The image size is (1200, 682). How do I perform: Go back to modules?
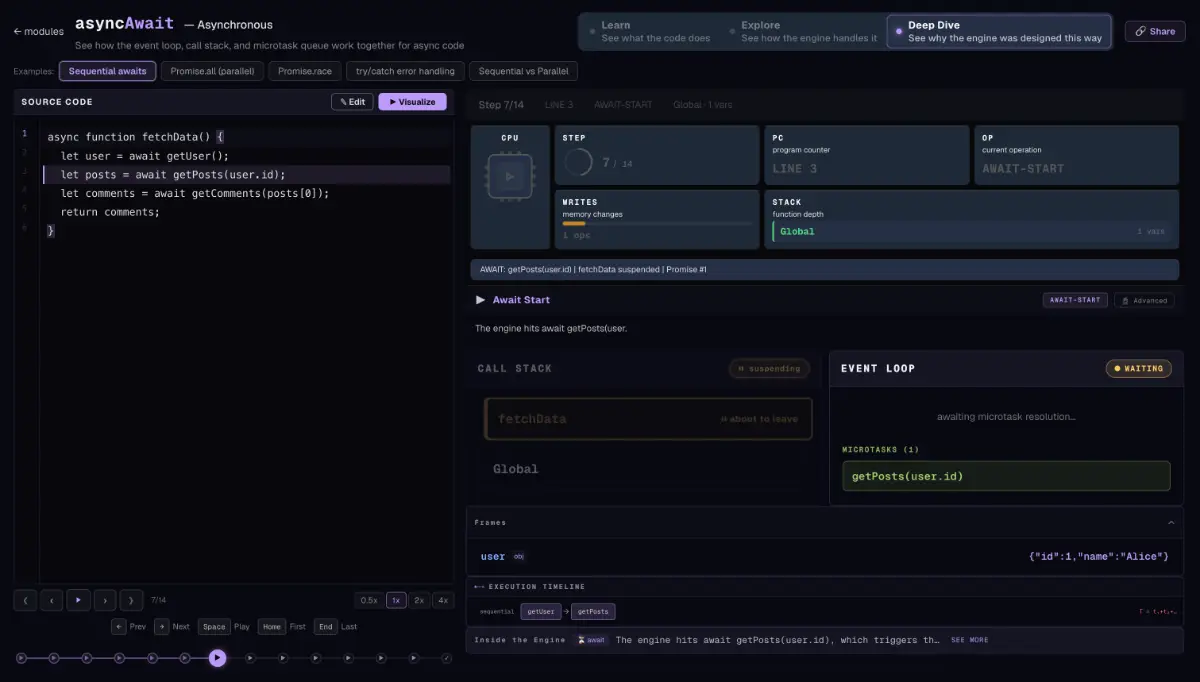point(38,31)
